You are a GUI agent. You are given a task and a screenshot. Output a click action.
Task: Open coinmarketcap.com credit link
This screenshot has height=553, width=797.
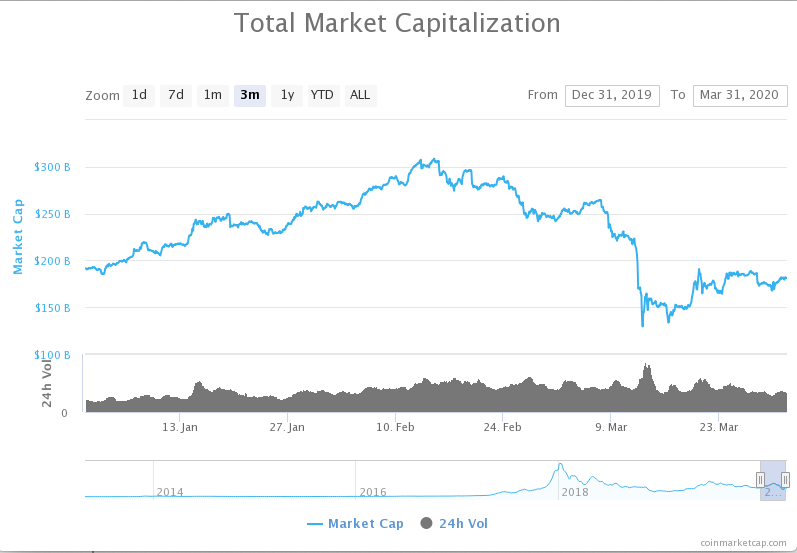click(x=743, y=543)
